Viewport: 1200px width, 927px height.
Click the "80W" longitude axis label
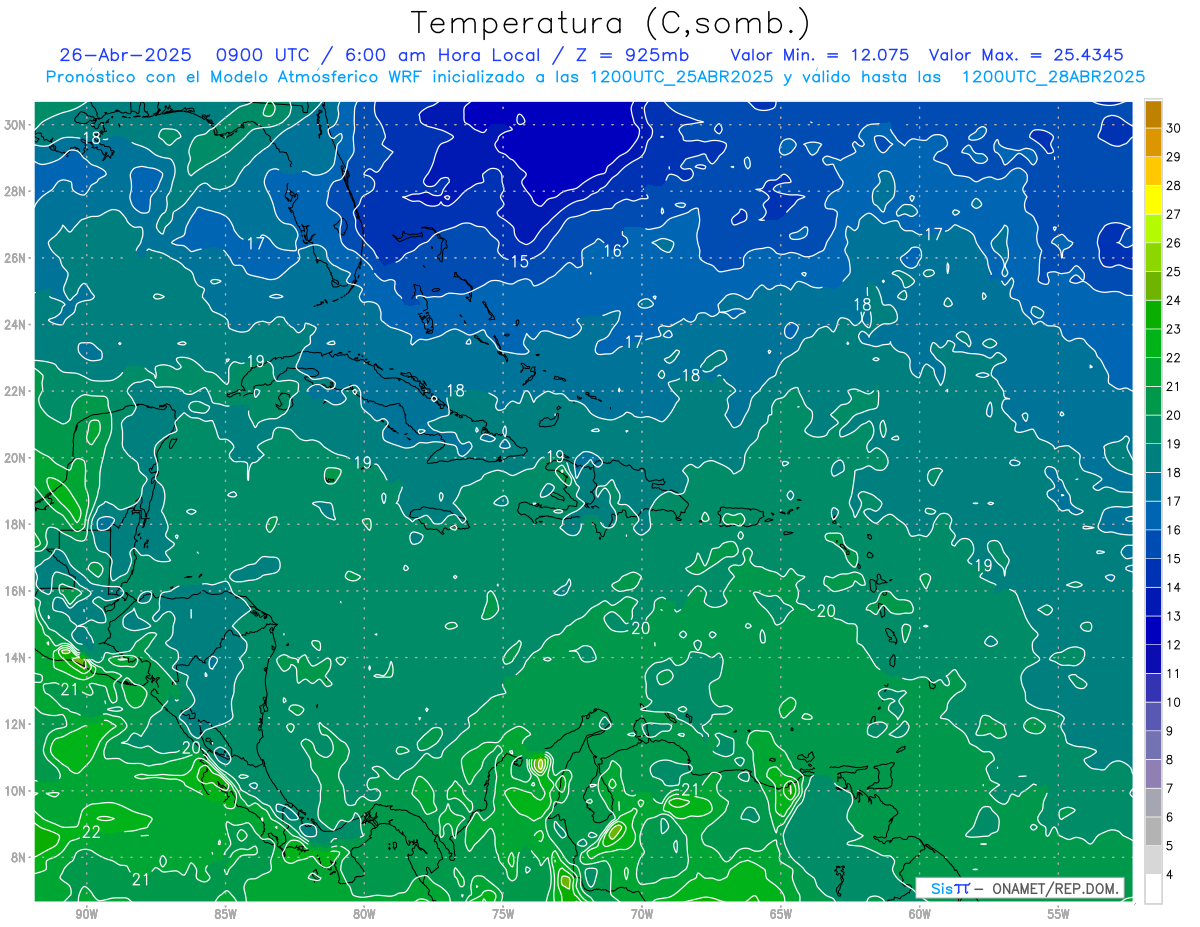(x=364, y=915)
